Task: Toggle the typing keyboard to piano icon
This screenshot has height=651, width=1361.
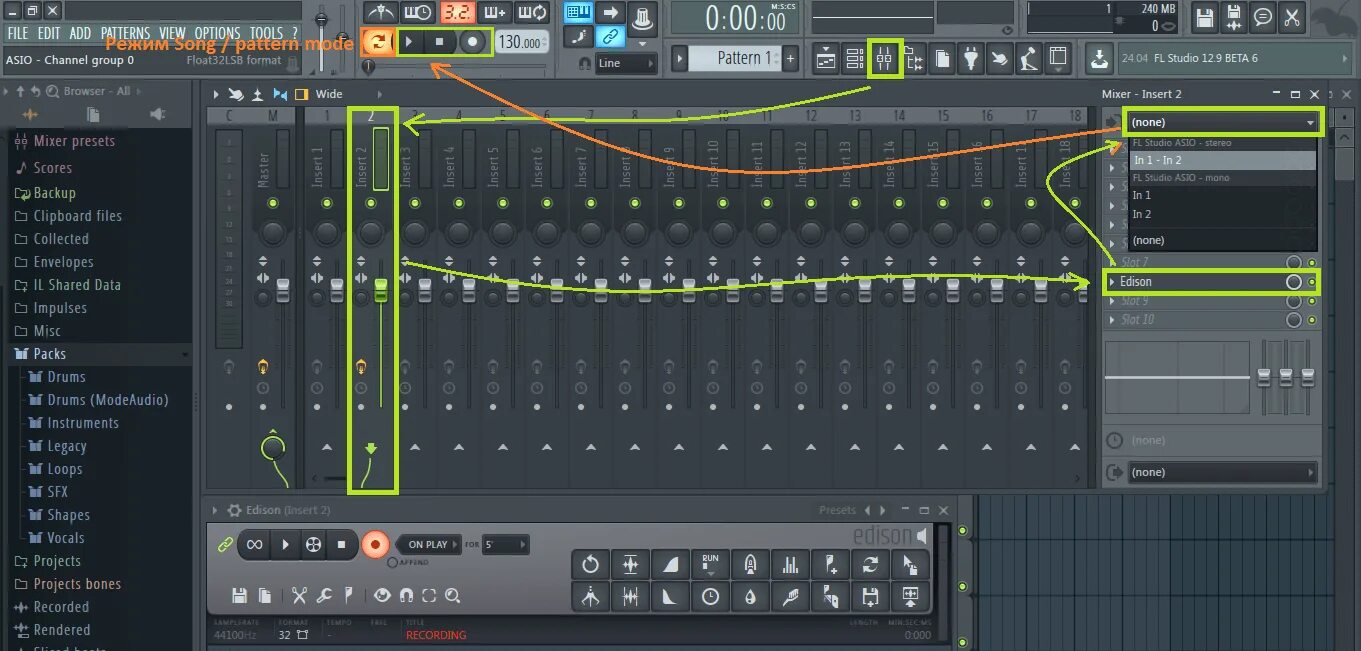Action: (x=578, y=13)
